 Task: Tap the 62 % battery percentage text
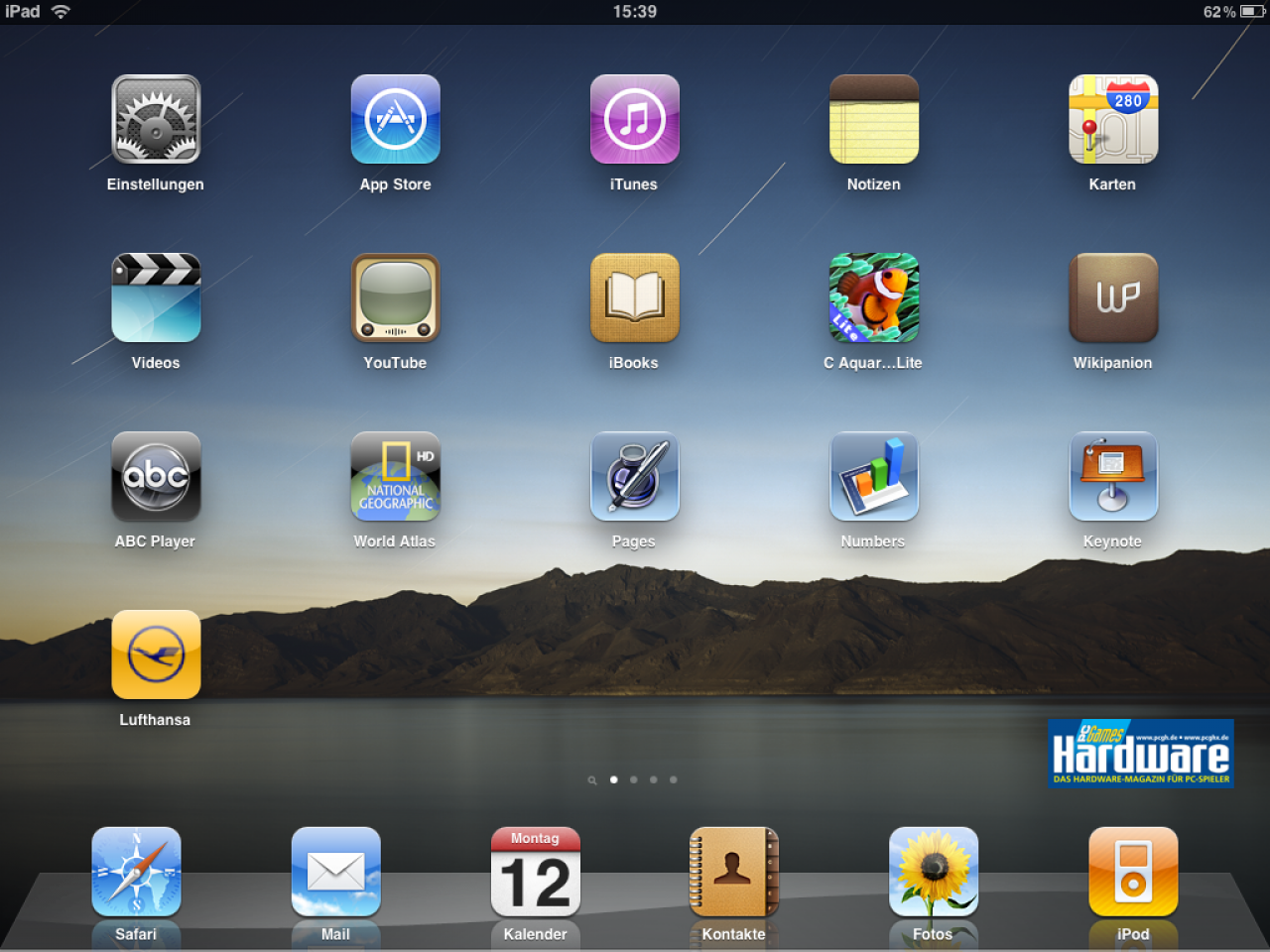pyautogui.click(x=1219, y=12)
